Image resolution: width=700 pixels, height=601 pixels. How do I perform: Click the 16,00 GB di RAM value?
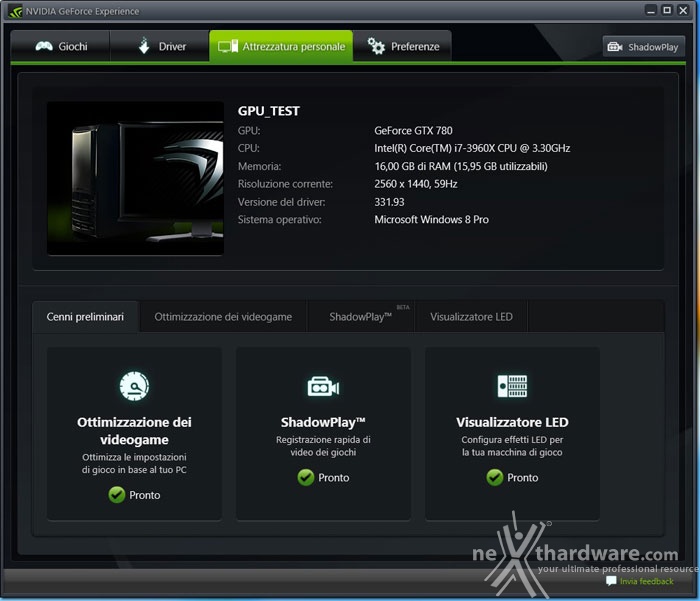pos(461,166)
